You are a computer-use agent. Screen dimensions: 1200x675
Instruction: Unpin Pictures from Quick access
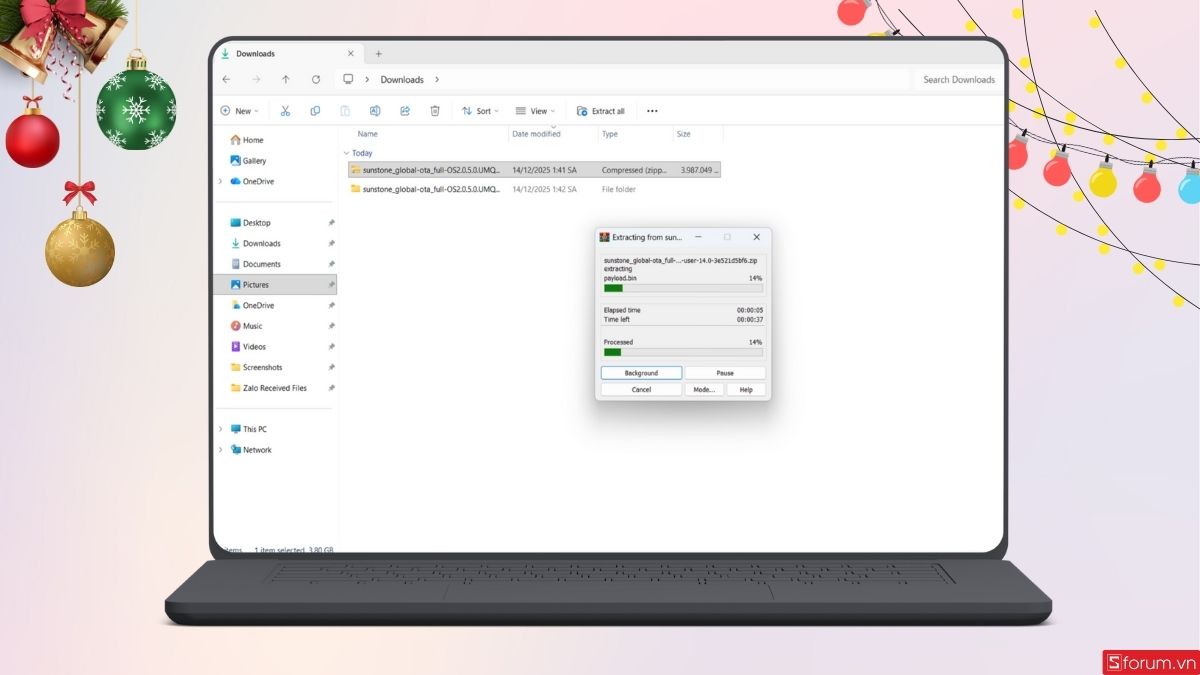click(x=331, y=284)
